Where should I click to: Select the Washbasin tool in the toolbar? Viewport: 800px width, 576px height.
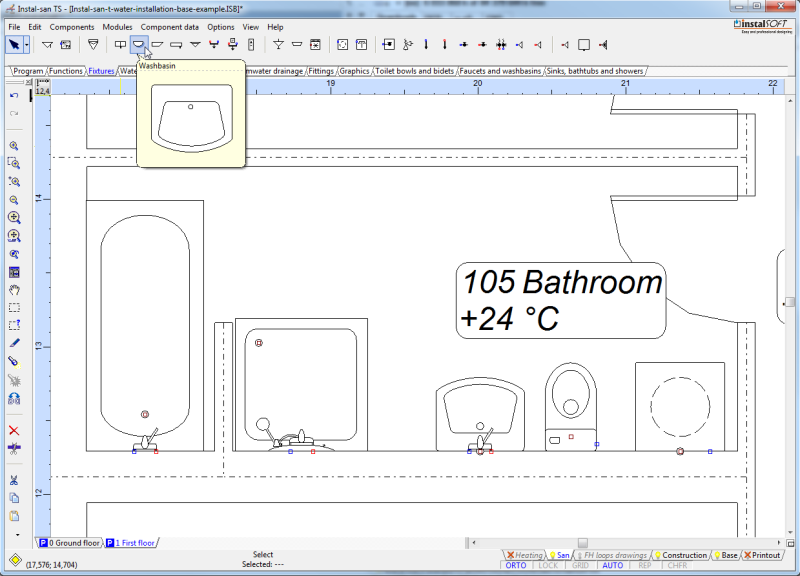click(138, 45)
